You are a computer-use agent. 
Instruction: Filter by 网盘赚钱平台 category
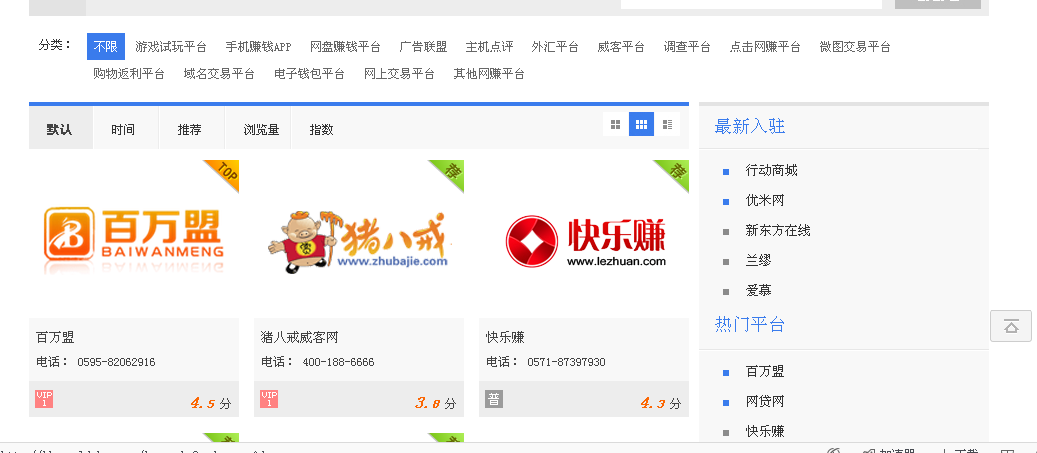click(345, 47)
